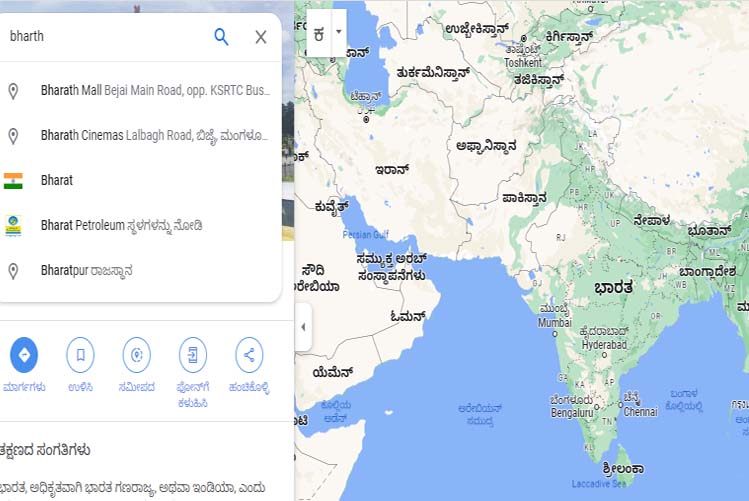Choose the Bharath Cinemas Lalbagh Road suggestion

click(155, 136)
